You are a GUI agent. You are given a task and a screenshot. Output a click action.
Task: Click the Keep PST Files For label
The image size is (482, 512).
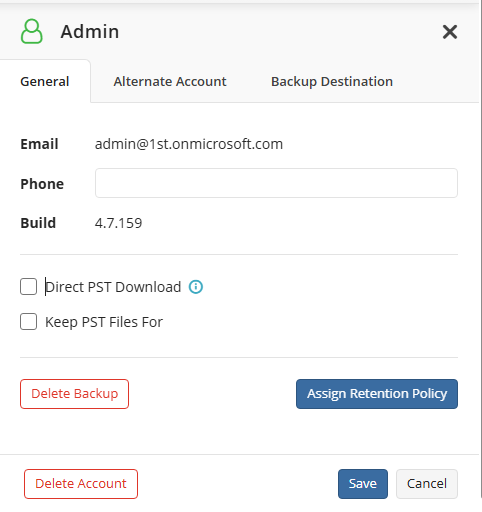[x=104, y=322]
